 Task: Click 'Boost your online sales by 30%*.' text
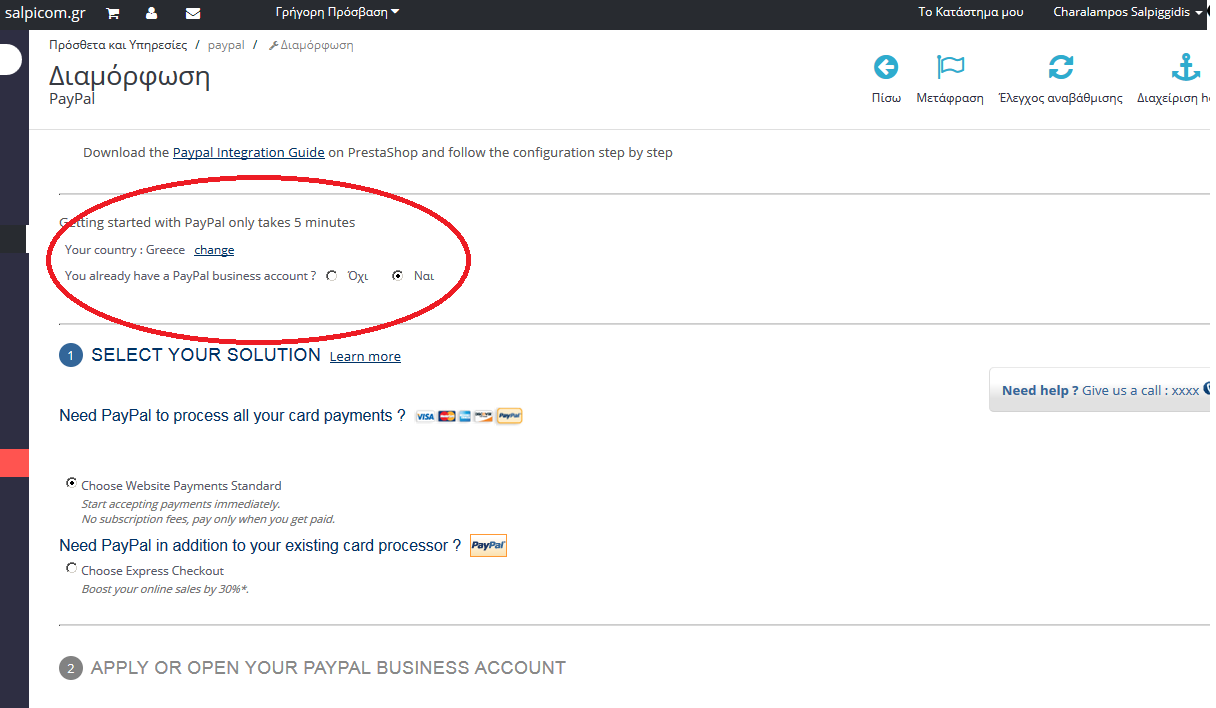point(165,589)
